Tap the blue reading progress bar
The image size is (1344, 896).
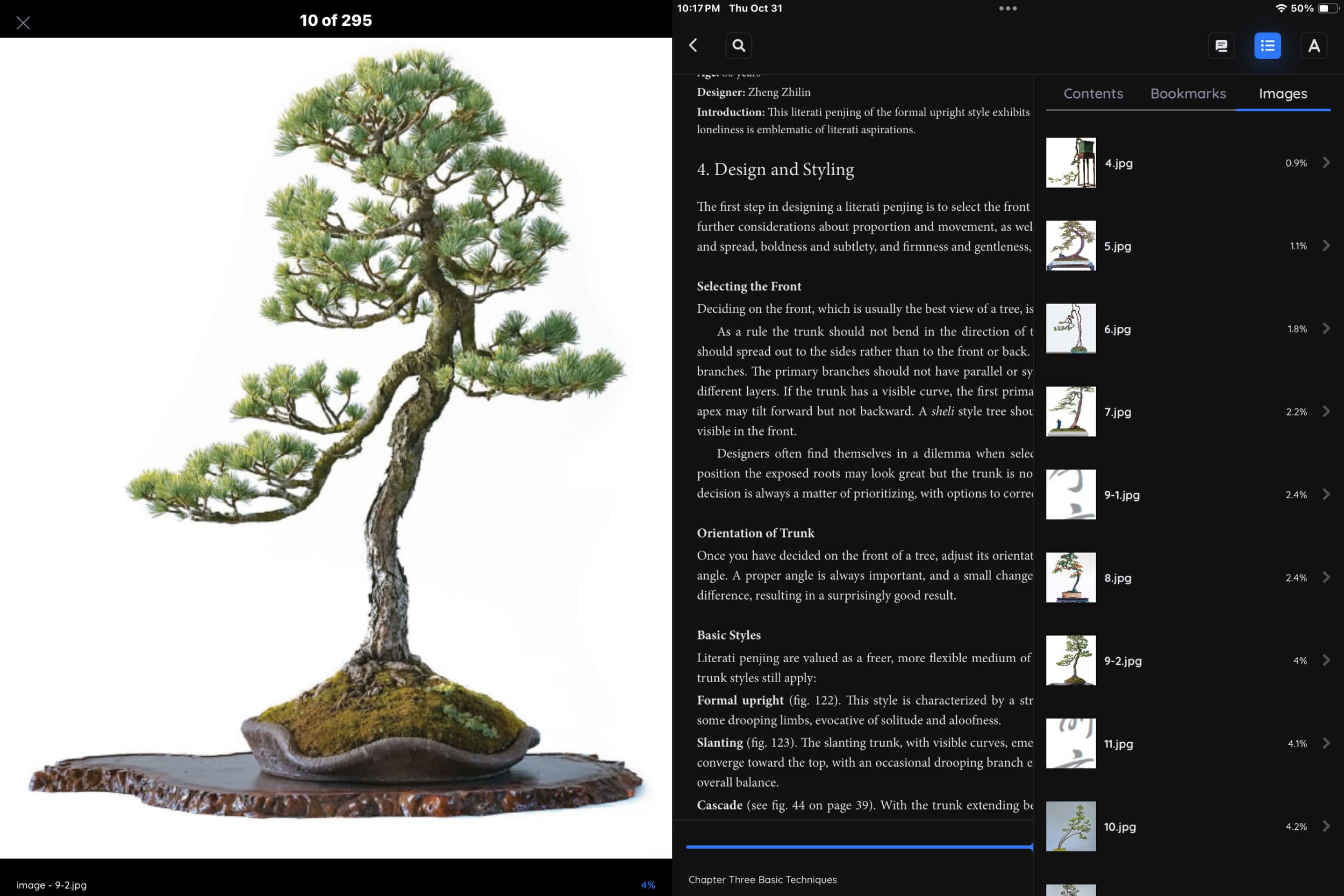click(x=859, y=847)
